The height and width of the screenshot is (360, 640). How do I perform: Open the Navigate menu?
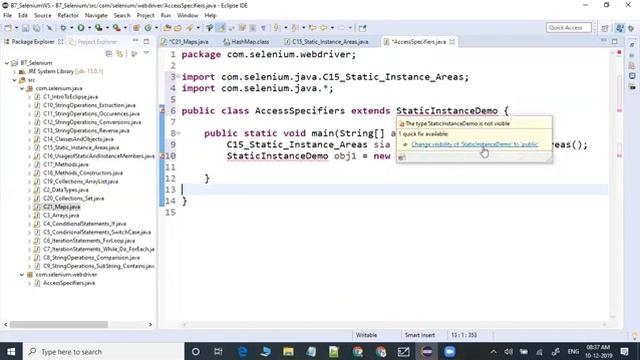pos(96,16)
